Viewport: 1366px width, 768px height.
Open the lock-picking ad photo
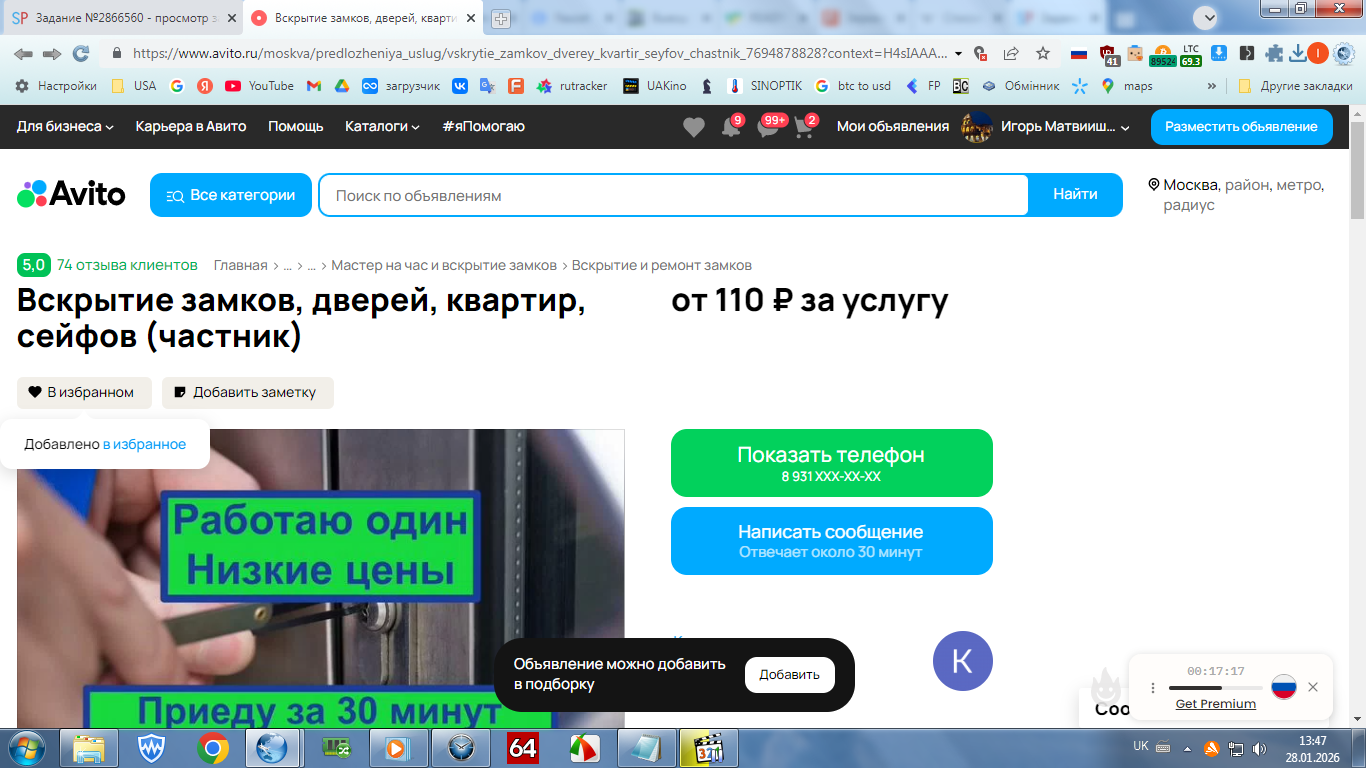321,579
